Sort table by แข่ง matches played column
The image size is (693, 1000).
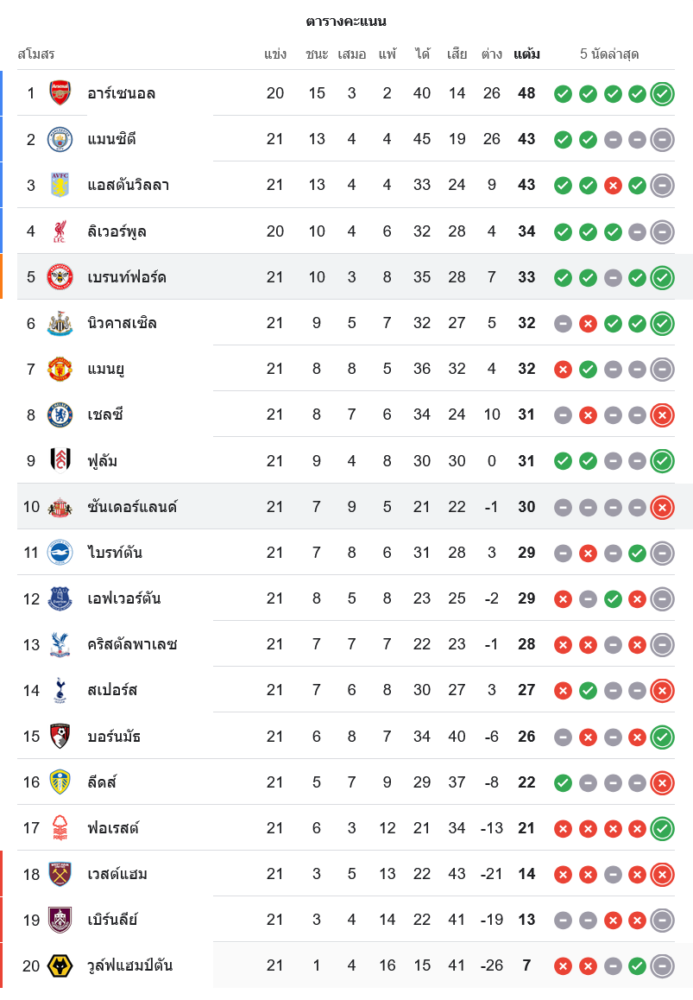tap(276, 54)
